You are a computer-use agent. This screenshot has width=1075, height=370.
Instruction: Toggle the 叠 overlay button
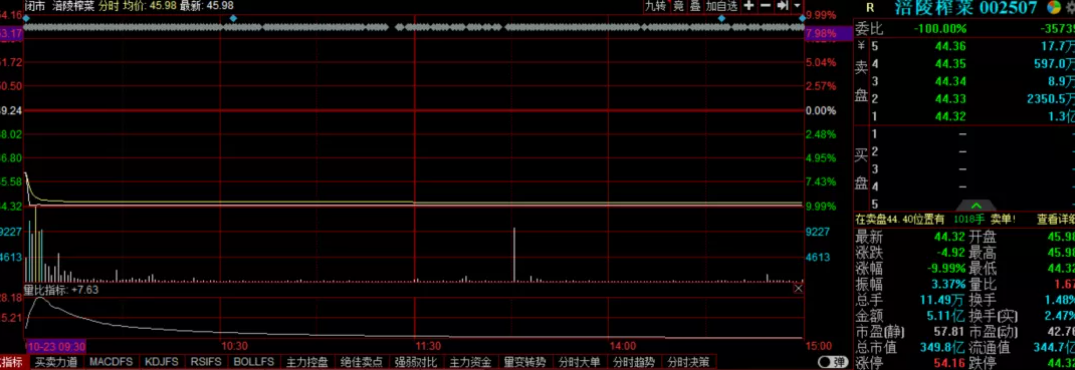pos(695,6)
